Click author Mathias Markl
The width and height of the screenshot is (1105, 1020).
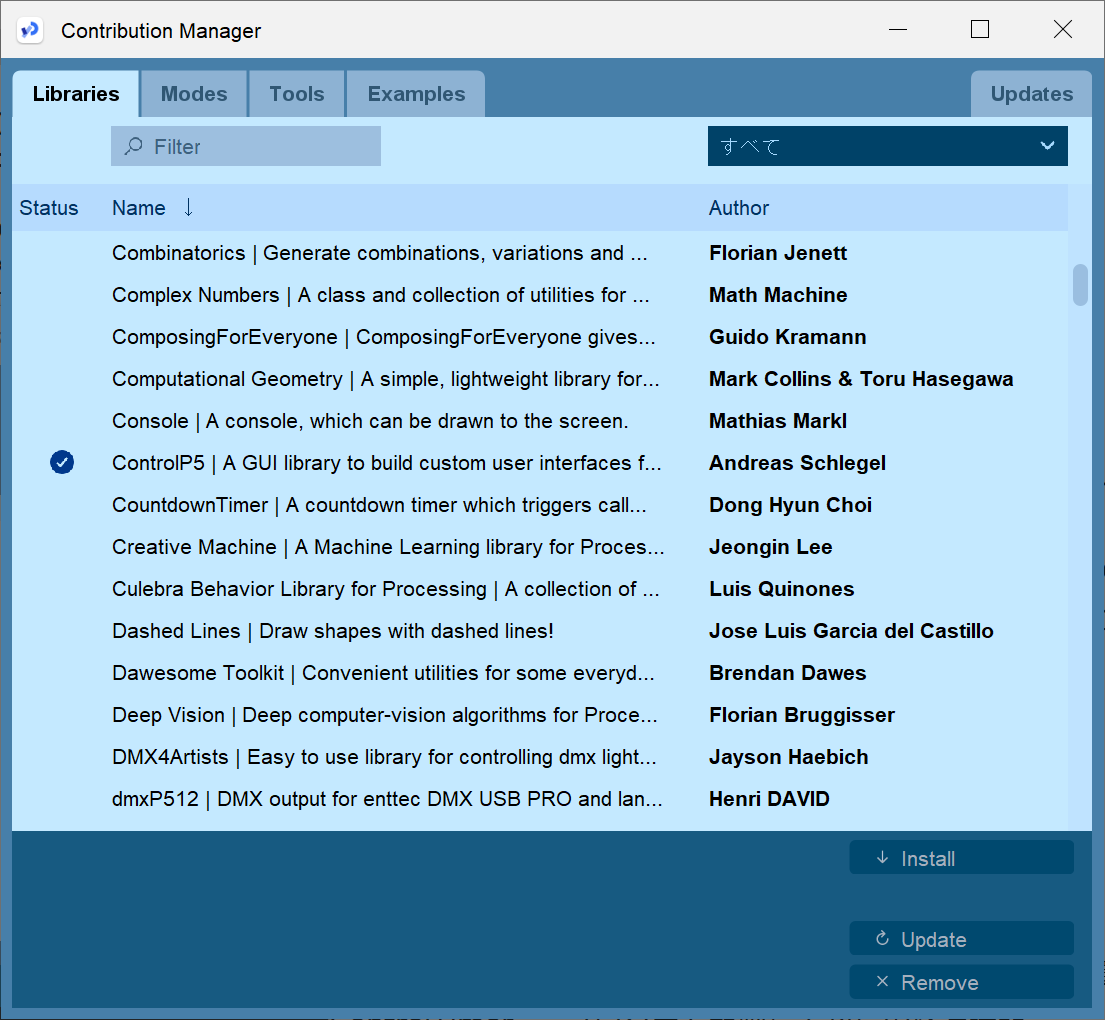[x=778, y=421]
